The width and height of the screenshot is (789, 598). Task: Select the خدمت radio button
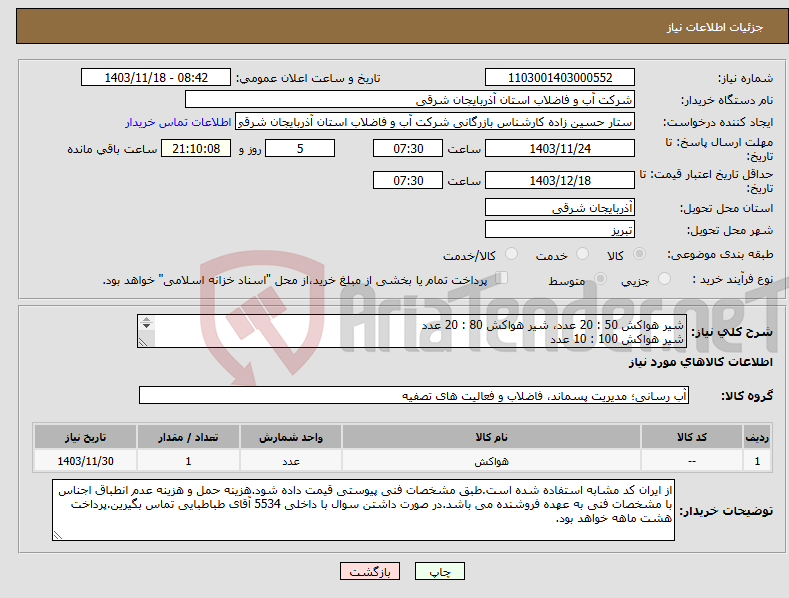pyautogui.click(x=582, y=254)
